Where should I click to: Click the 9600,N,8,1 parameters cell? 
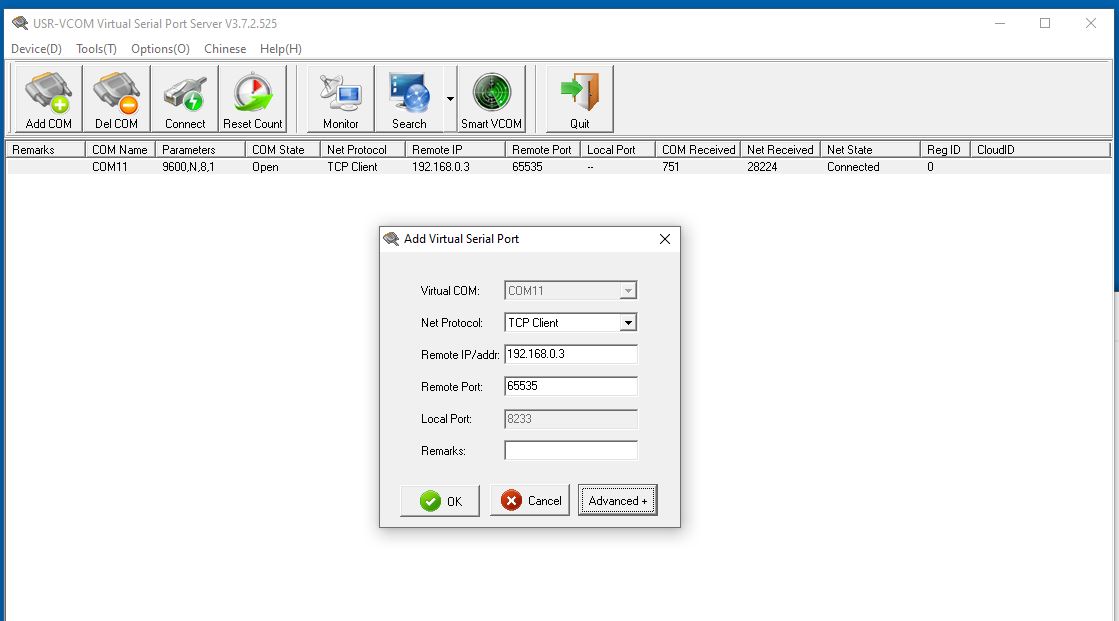coord(188,167)
